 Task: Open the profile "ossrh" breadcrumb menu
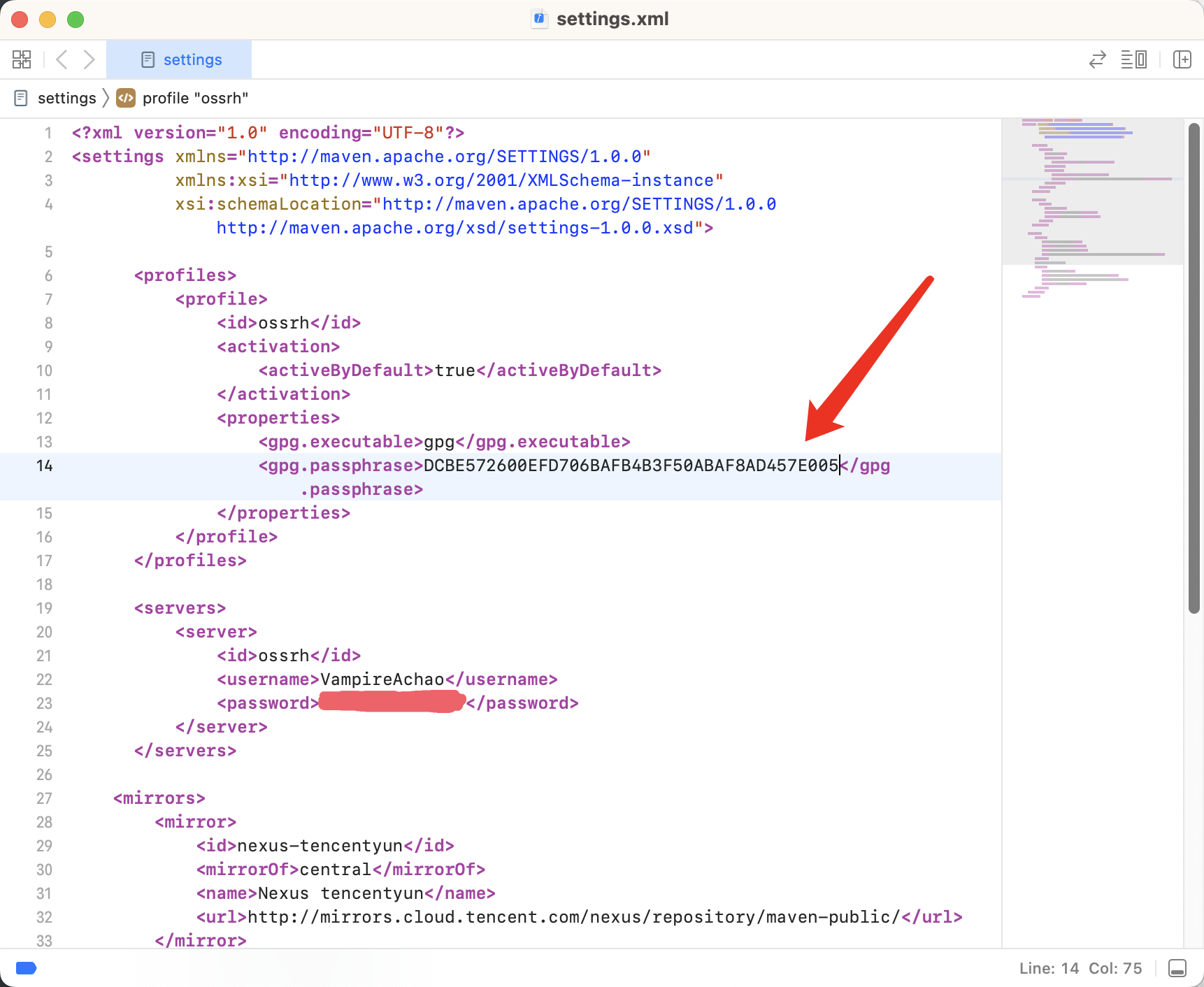(194, 99)
